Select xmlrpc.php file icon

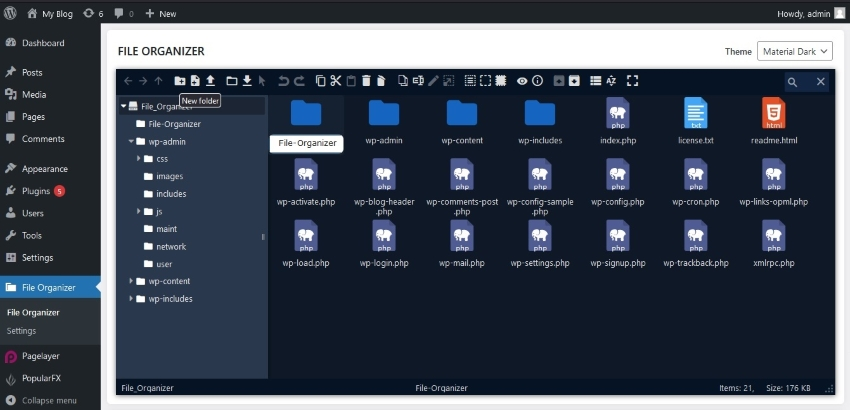click(x=774, y=236)
